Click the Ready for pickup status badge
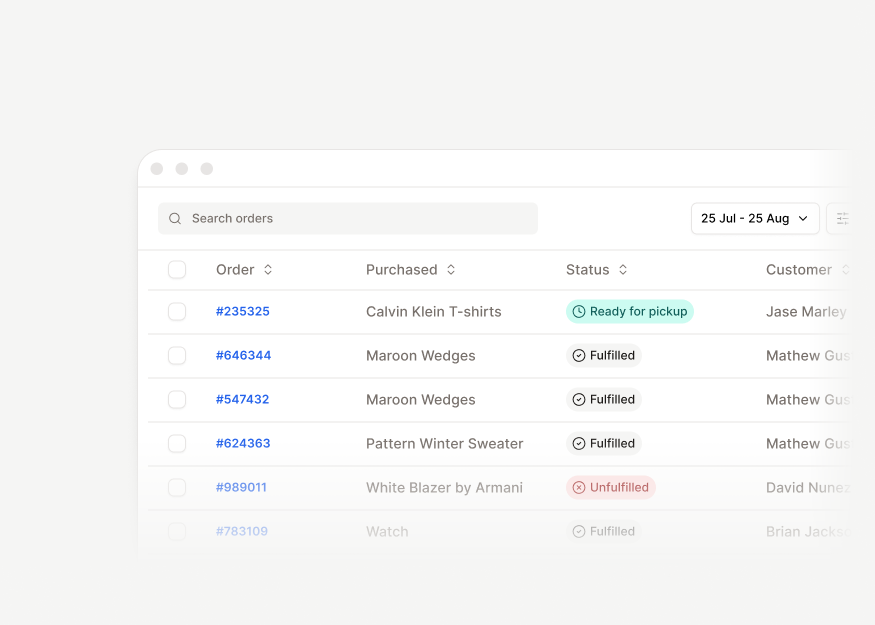 tap(629, 311)
